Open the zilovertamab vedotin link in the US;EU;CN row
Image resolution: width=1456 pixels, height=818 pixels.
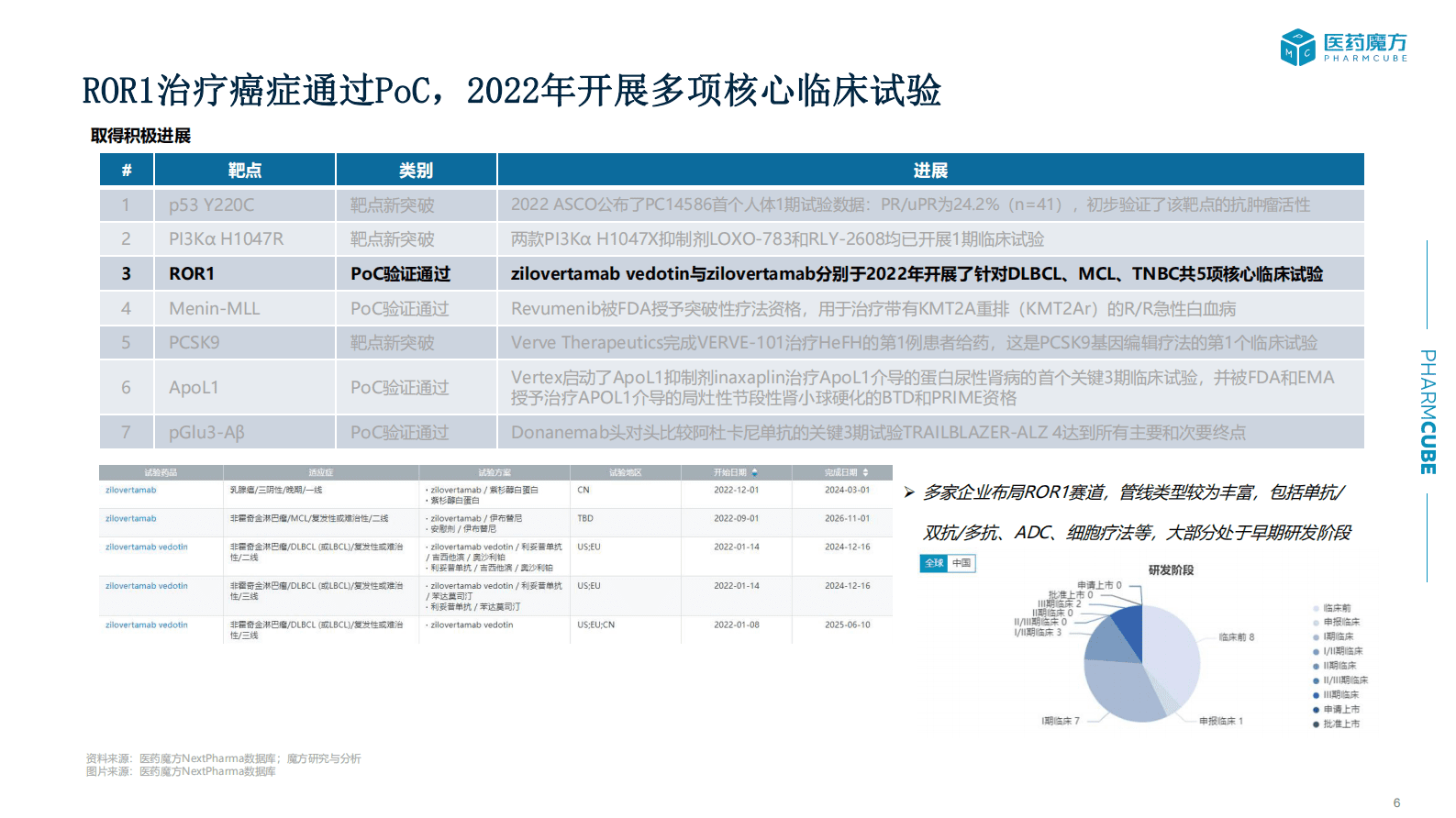click(147, 625)
